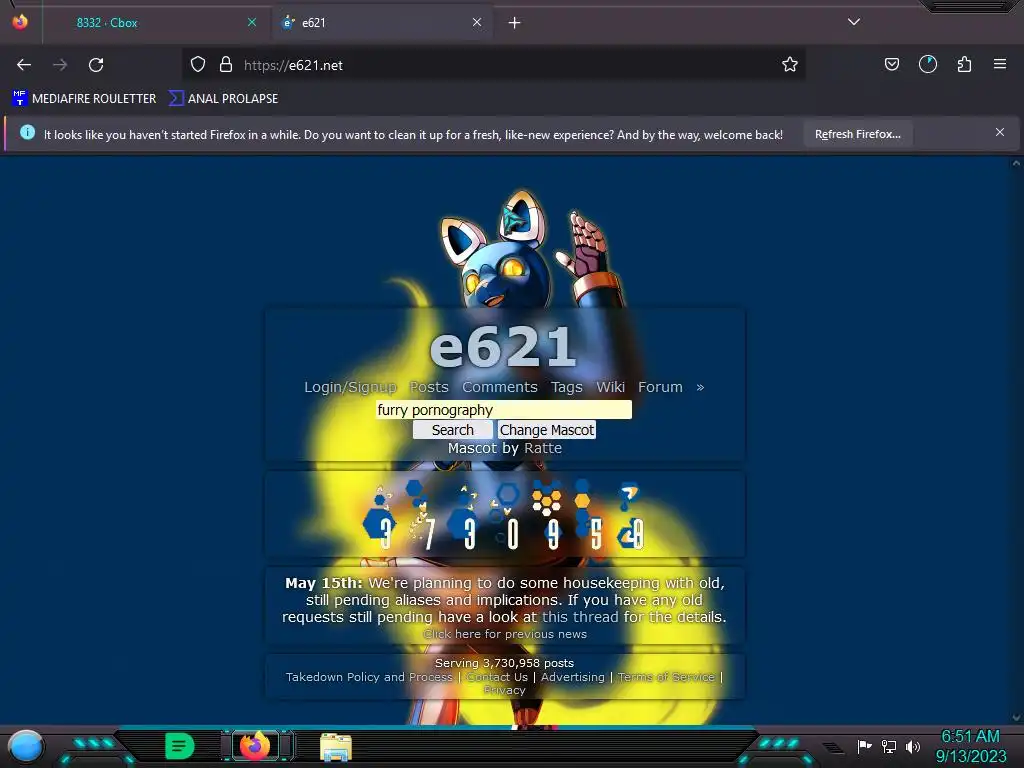Open the Save to Pocket icon
The height and width of the screenshot is (768, 1024).
(891, 64)
